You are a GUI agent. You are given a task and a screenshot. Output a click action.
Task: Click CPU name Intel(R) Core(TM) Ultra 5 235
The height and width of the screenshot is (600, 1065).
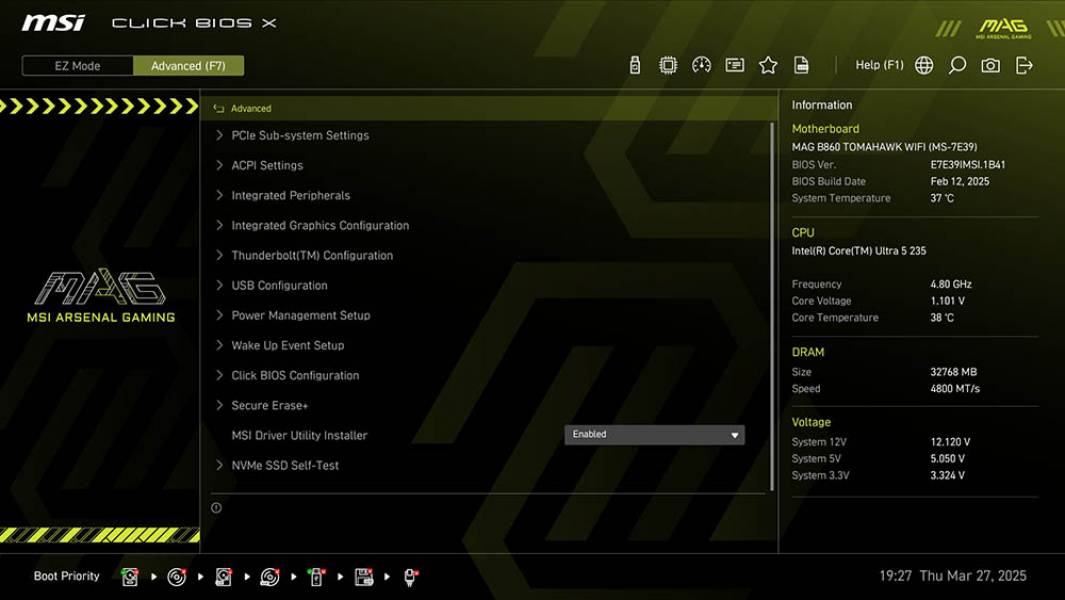[x=859, y=251]
